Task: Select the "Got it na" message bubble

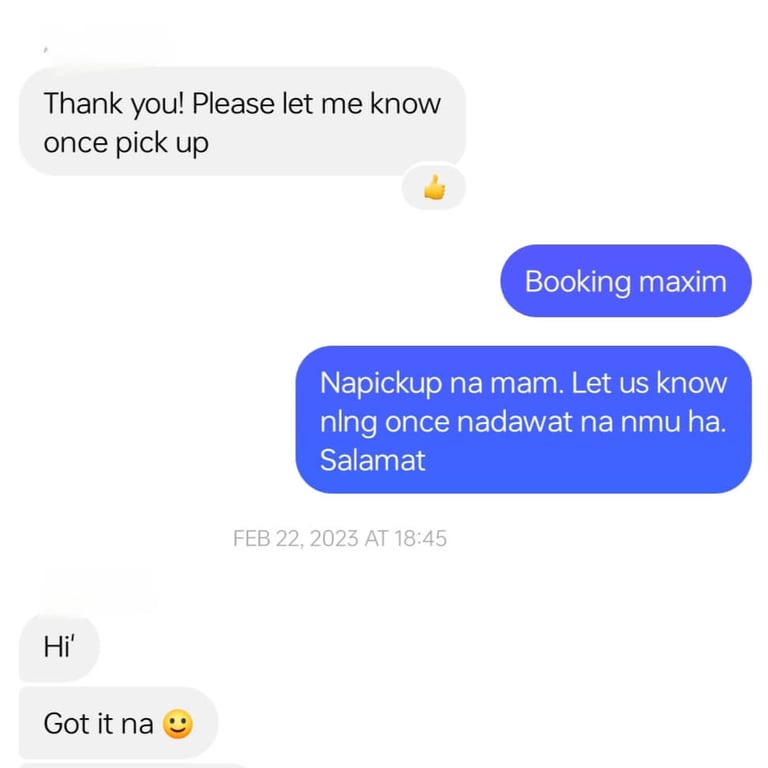Action: (118, 723)
